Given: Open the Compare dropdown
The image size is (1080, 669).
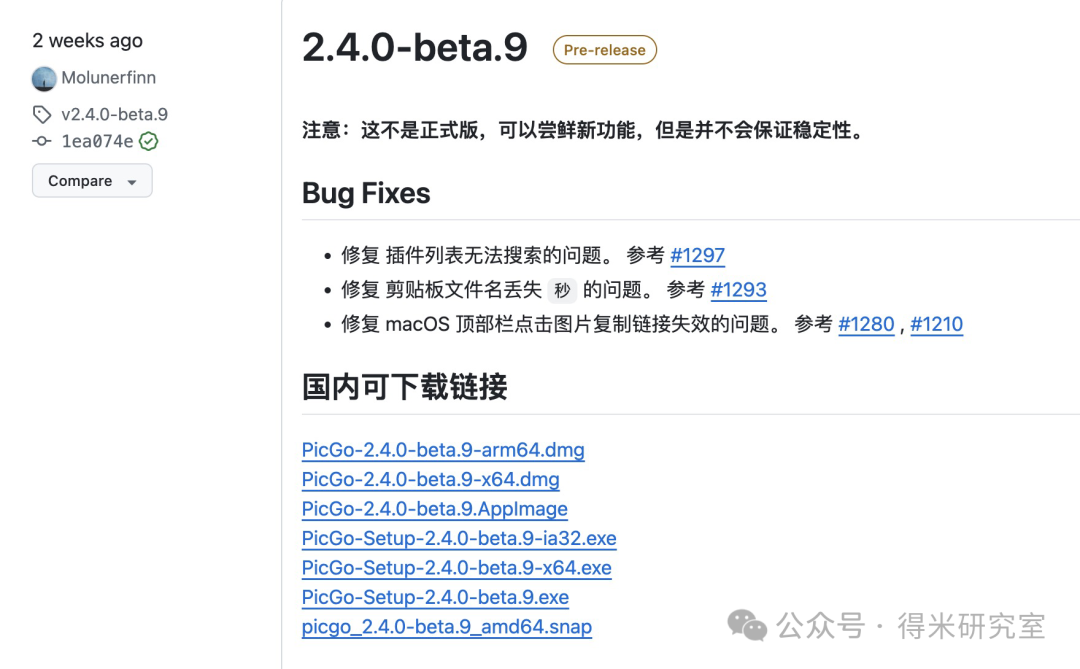Looking at the screenshot, I should [x=92, y=180].
